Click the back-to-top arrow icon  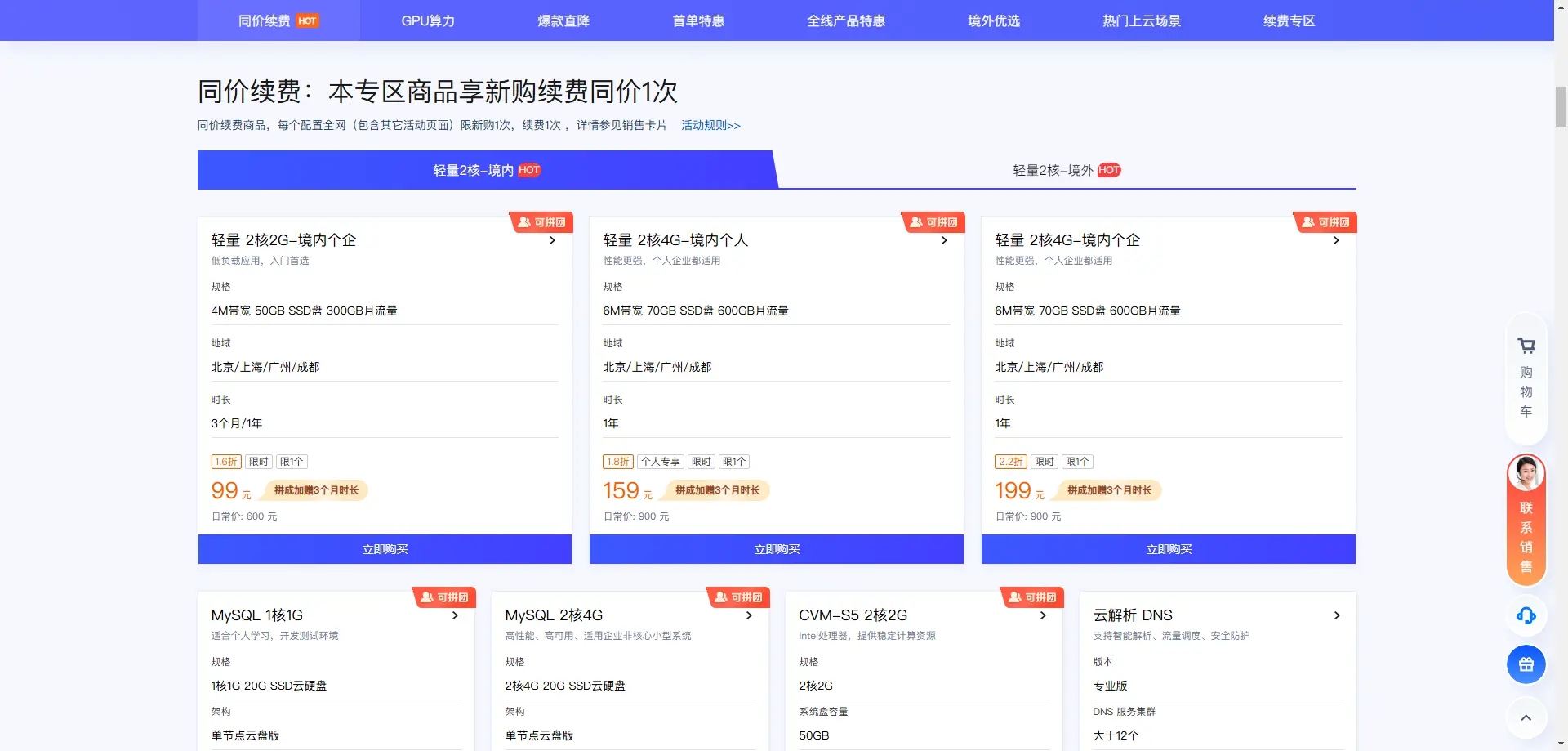click(1526, 718)
